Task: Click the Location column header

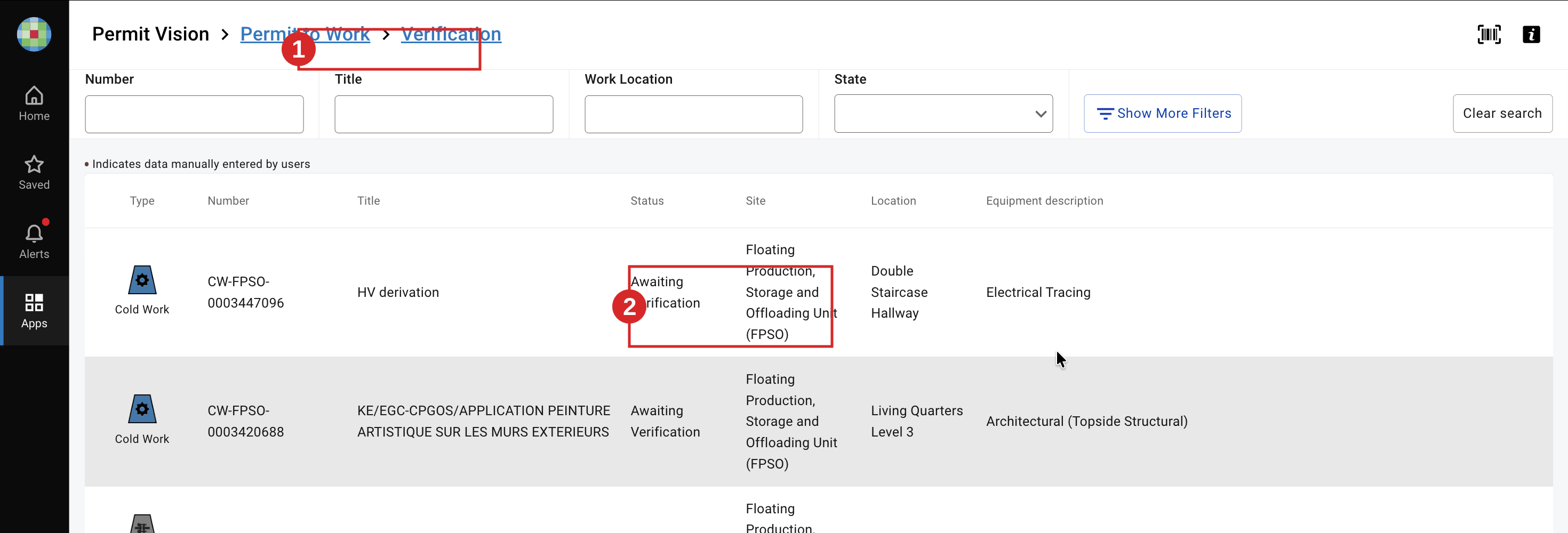Action: click(x=893, y=201)
